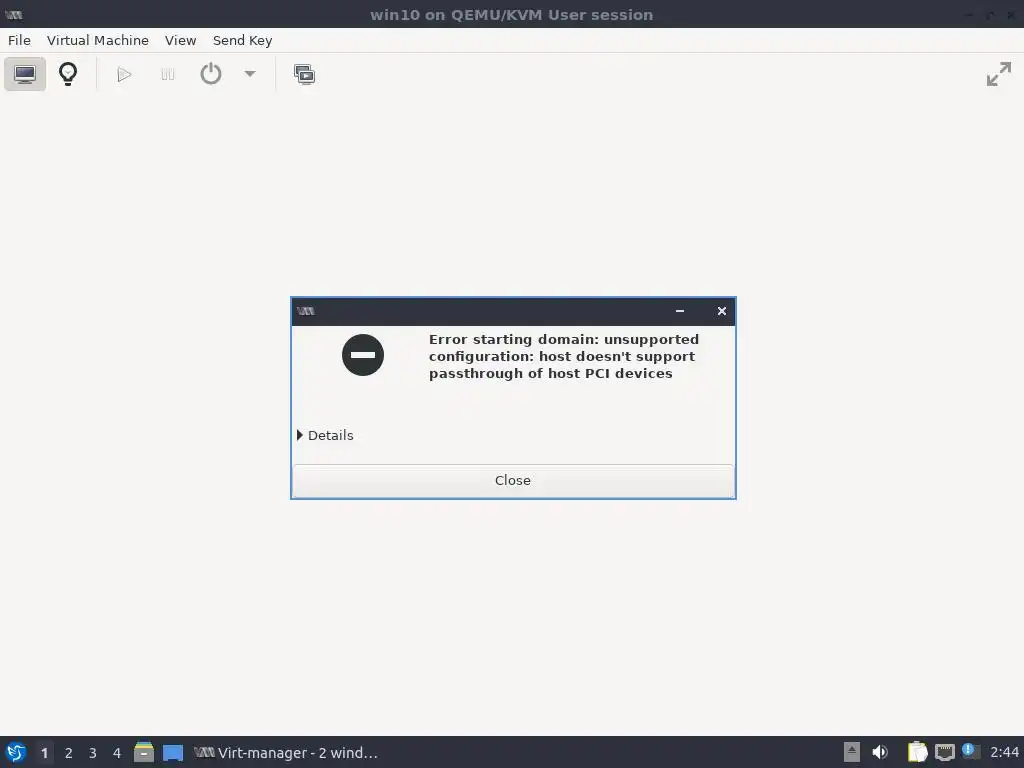
Task: Show the graphical console view
Action: [x=25, y=74]
